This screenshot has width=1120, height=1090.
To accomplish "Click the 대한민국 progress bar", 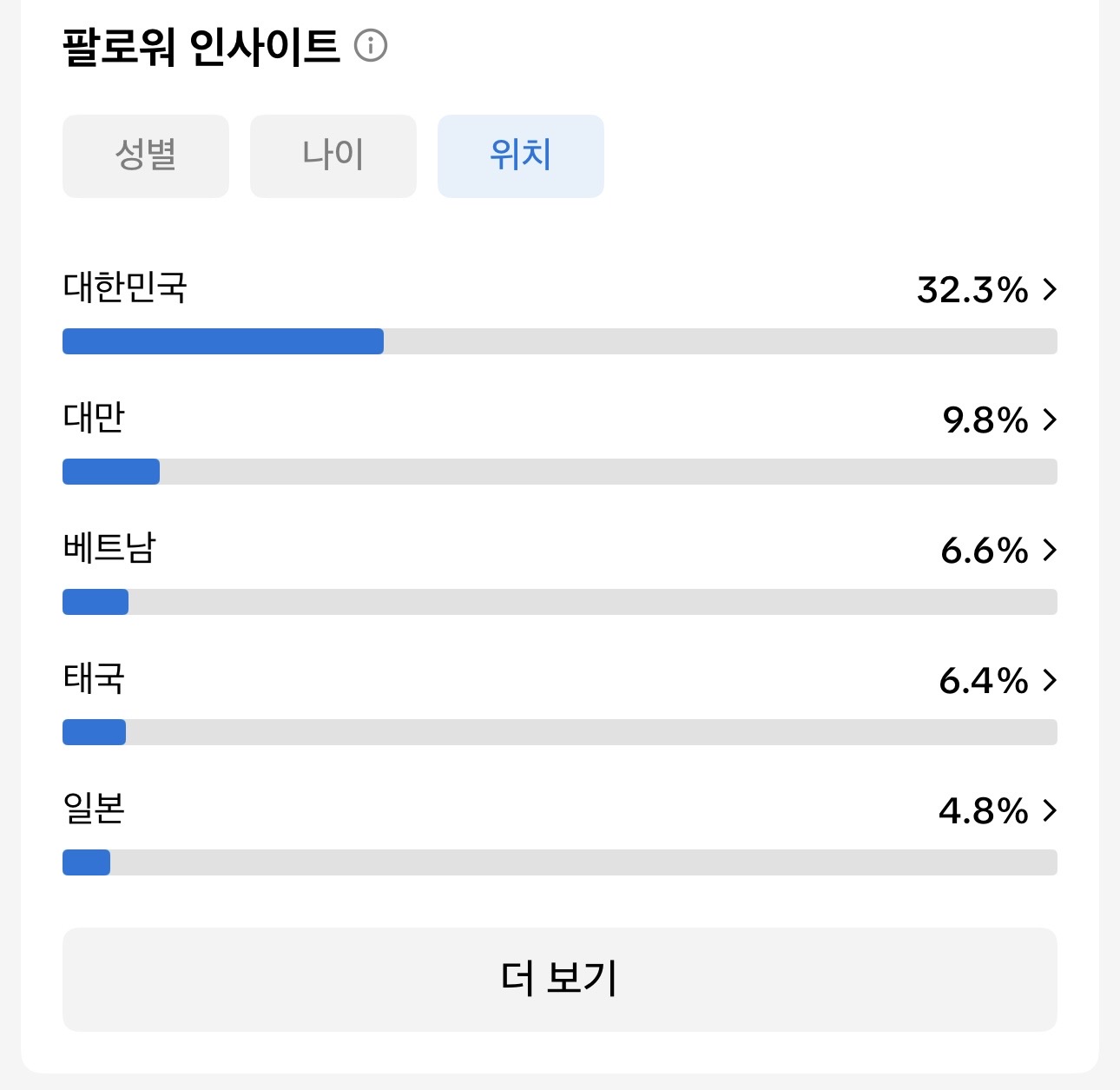I will (x=559, y=341).
